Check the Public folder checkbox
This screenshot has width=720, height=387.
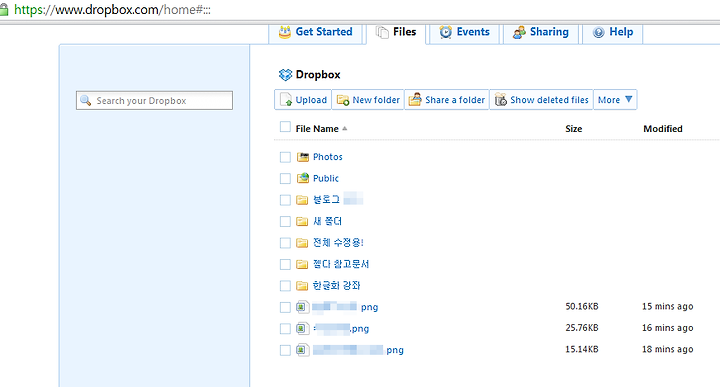tap(285, 178)
